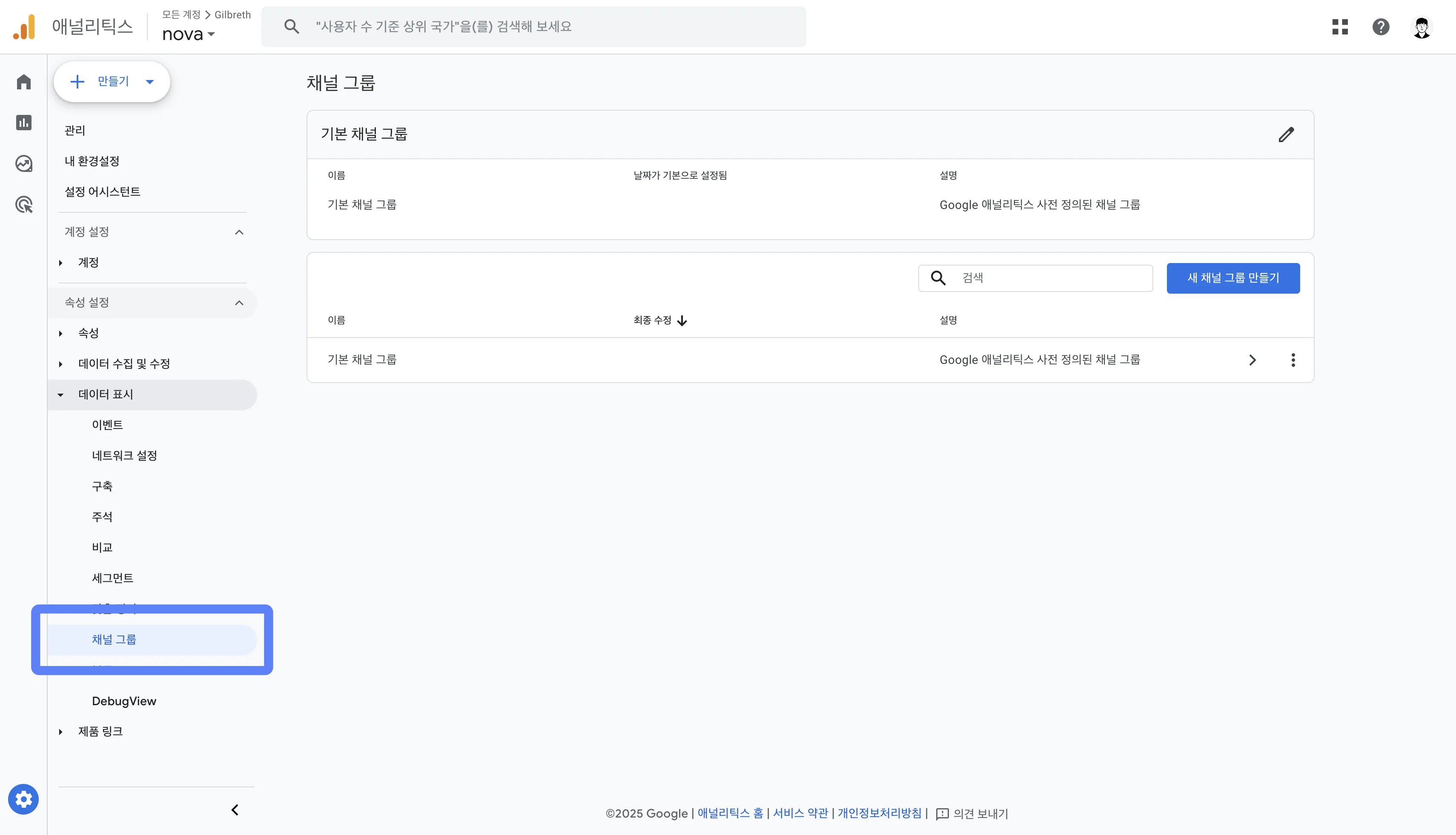The image size is (1456, 835).
Task: Open the 만들기 dropdown arrow
Action: coord(149,81)
